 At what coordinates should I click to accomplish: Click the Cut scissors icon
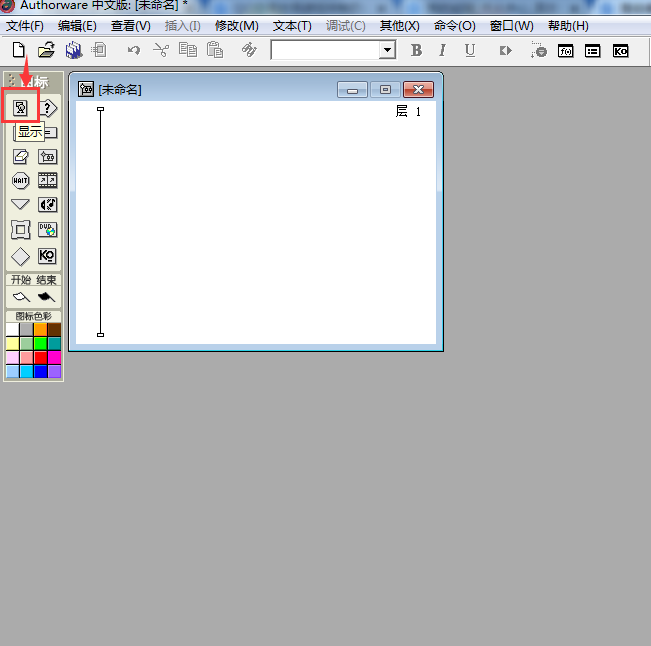pyautogui.click(x=161, y=50)
